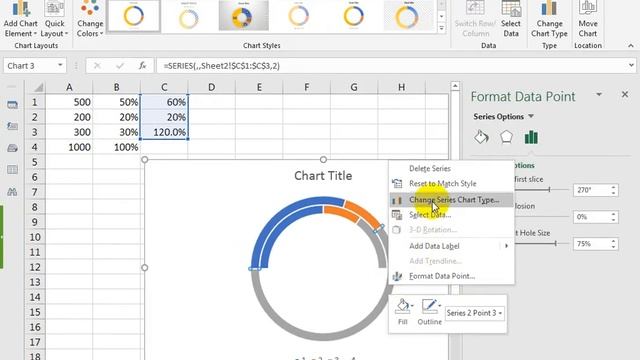
Task: Click the Select All corner triangle
Action: pyautogui.click(x=38, y=87)
